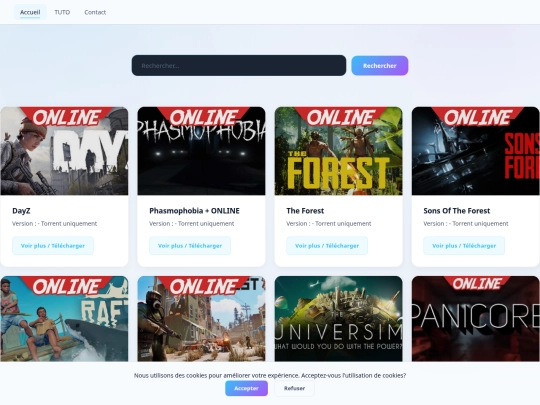Open The Universim thumbnail
The image size is (540, 405).
pos(339,319)
